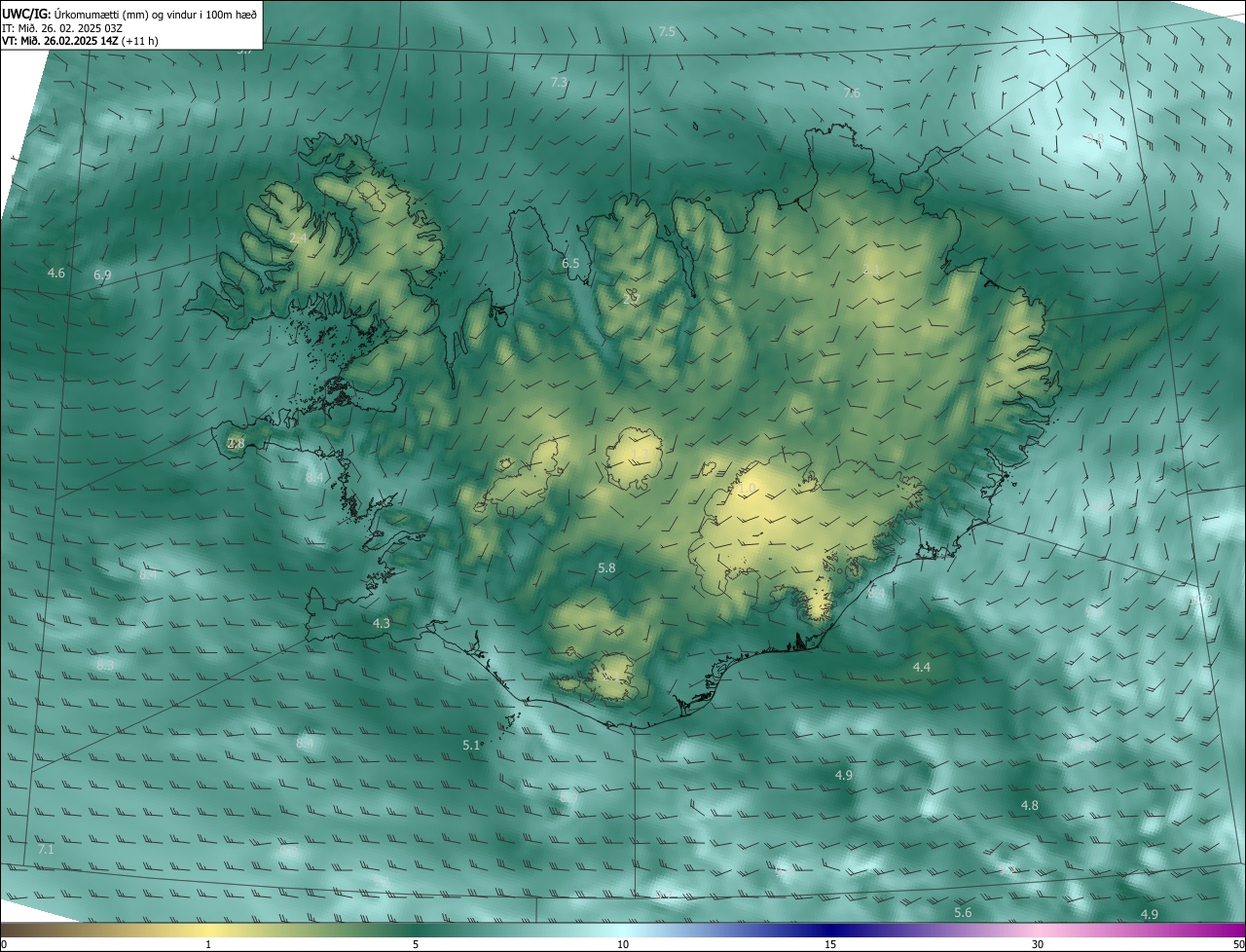The image size is (1246, 952).
Task: Click the colorbar tick label 10
Action: [x=623, y=945]
